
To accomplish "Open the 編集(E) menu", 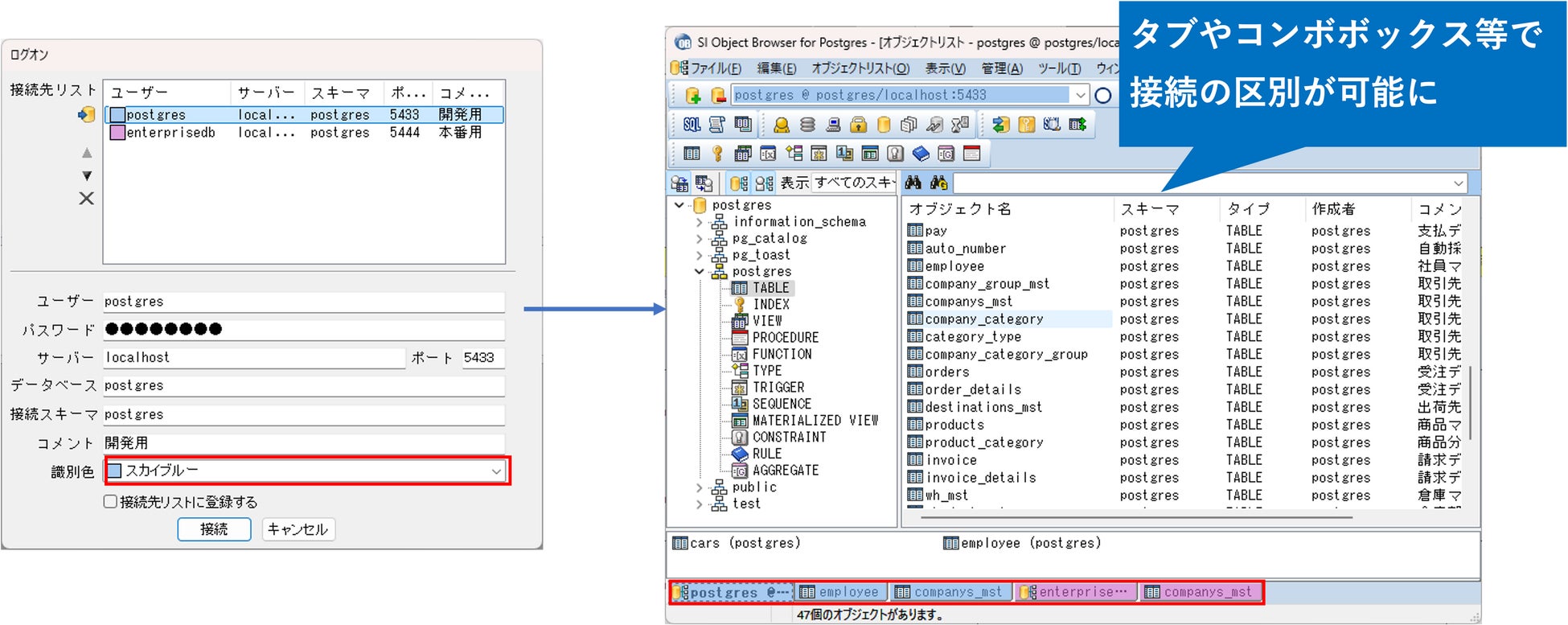I will (777, 68).
